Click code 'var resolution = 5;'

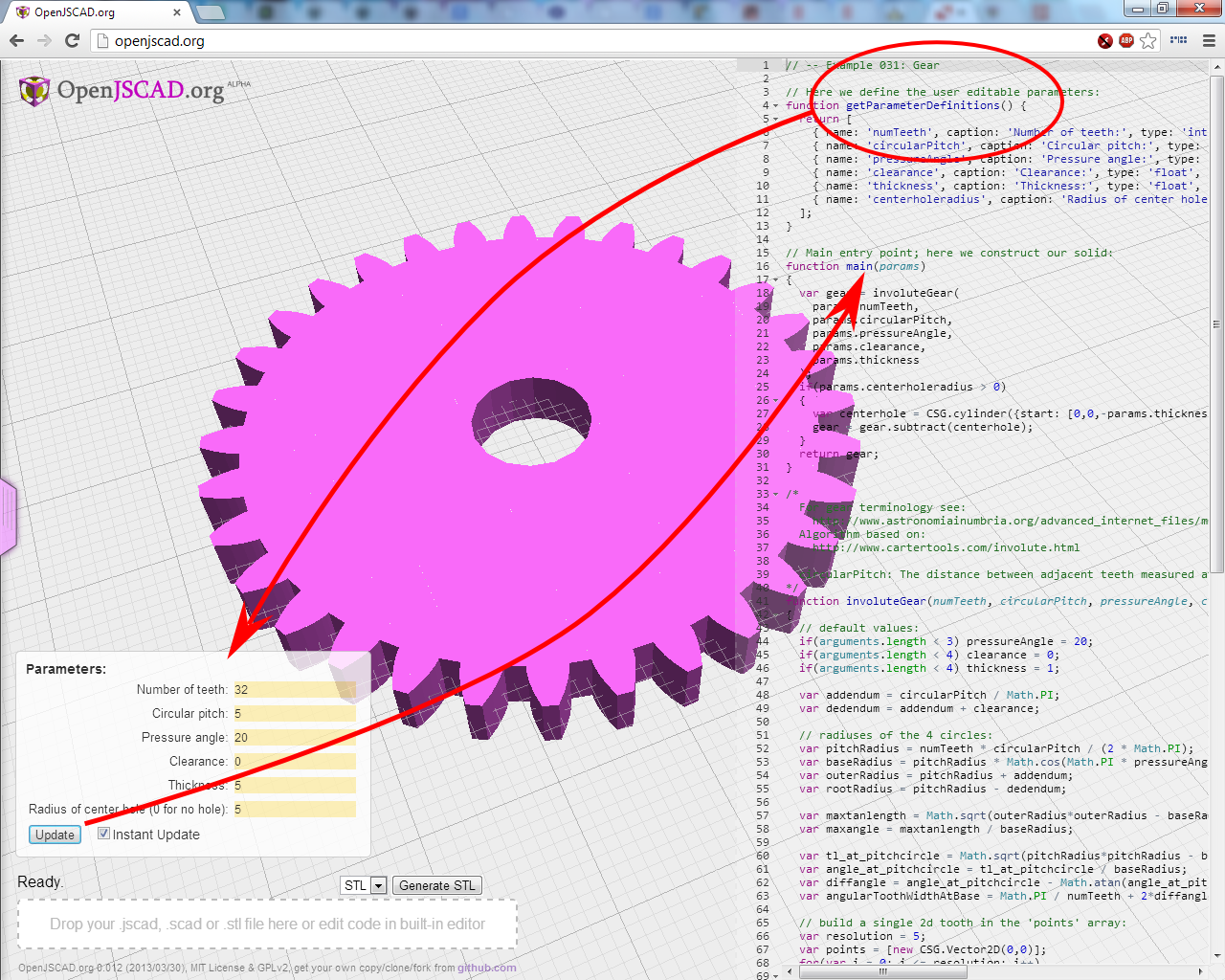(x=862, y=936)
